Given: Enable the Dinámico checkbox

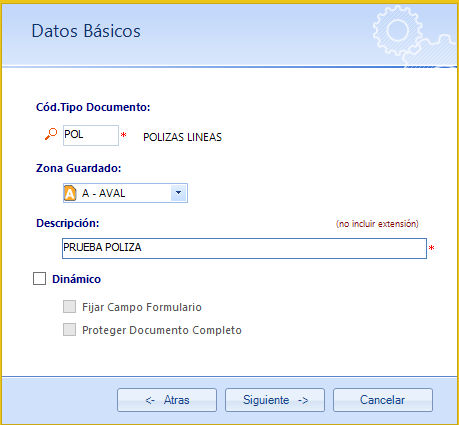Looking at the screenshot, I should (39, 278).
